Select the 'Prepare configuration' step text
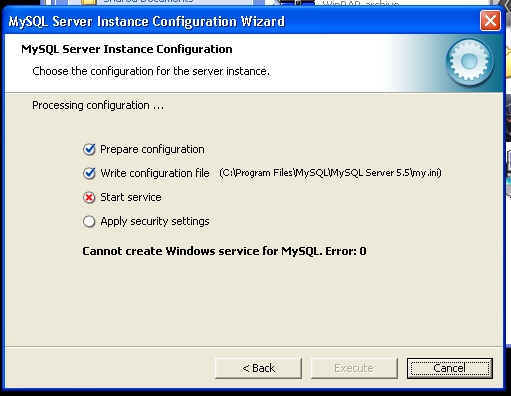The height and width of the screenshot is (396, 511). point(152,149)
